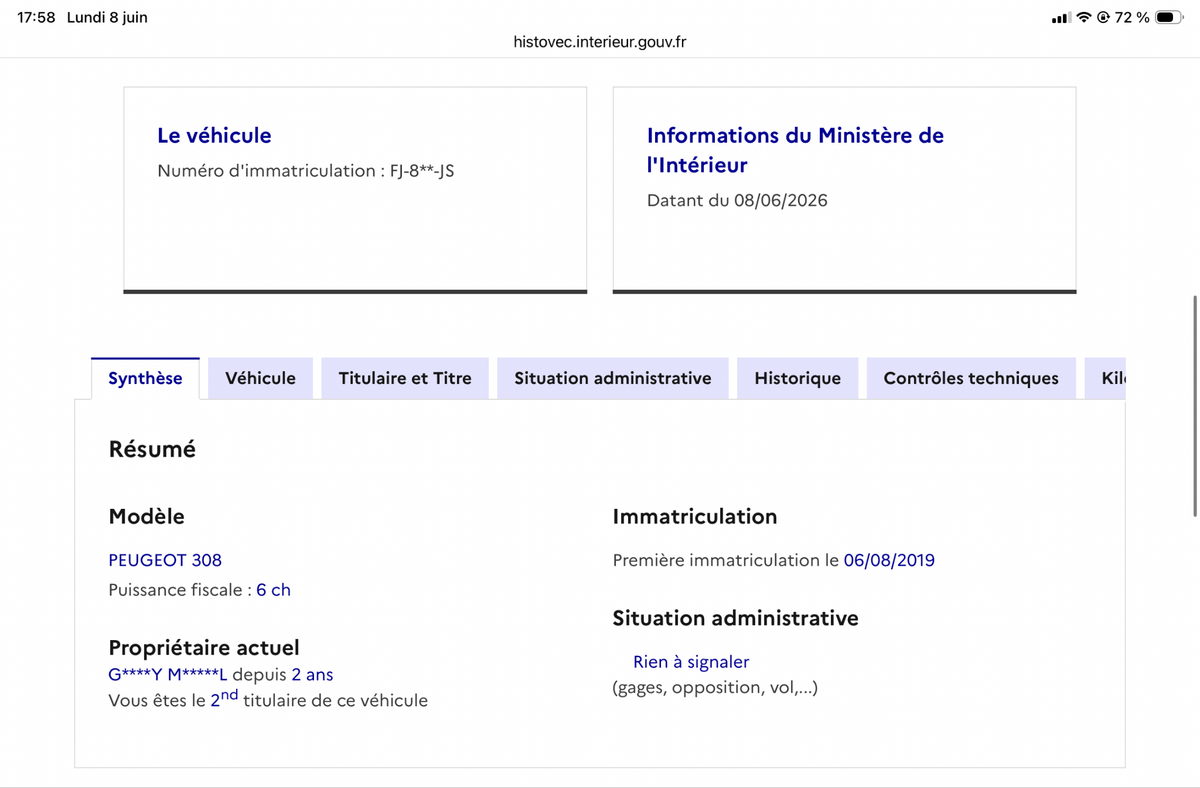Open the Synthèse tab
Image resolution: width=1200 pixels, height=788 pixels.
145,378
